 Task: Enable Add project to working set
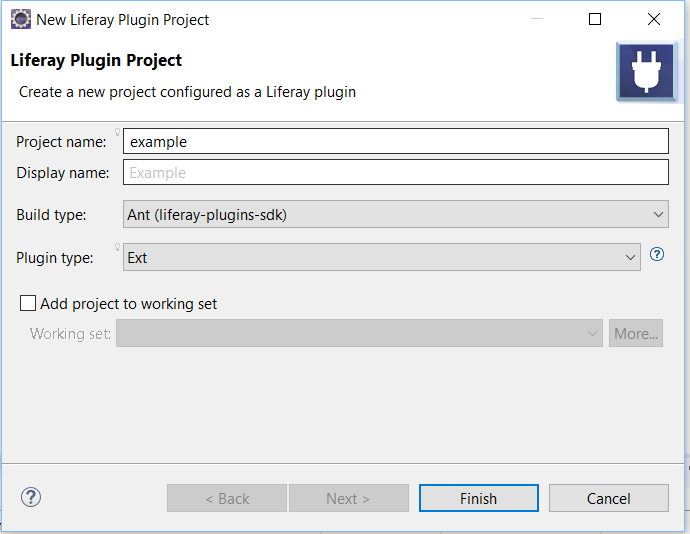[28, 303]
